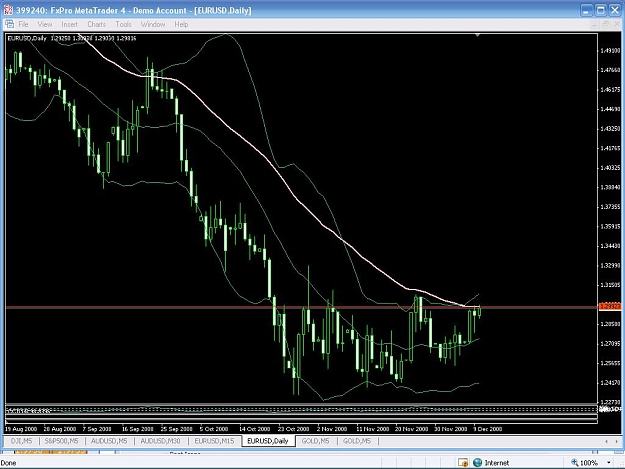This screenshot has width=625, height=469.
Task: Switch to the last GOLD,M5 chart tab
Action: [x=357, y=441]
